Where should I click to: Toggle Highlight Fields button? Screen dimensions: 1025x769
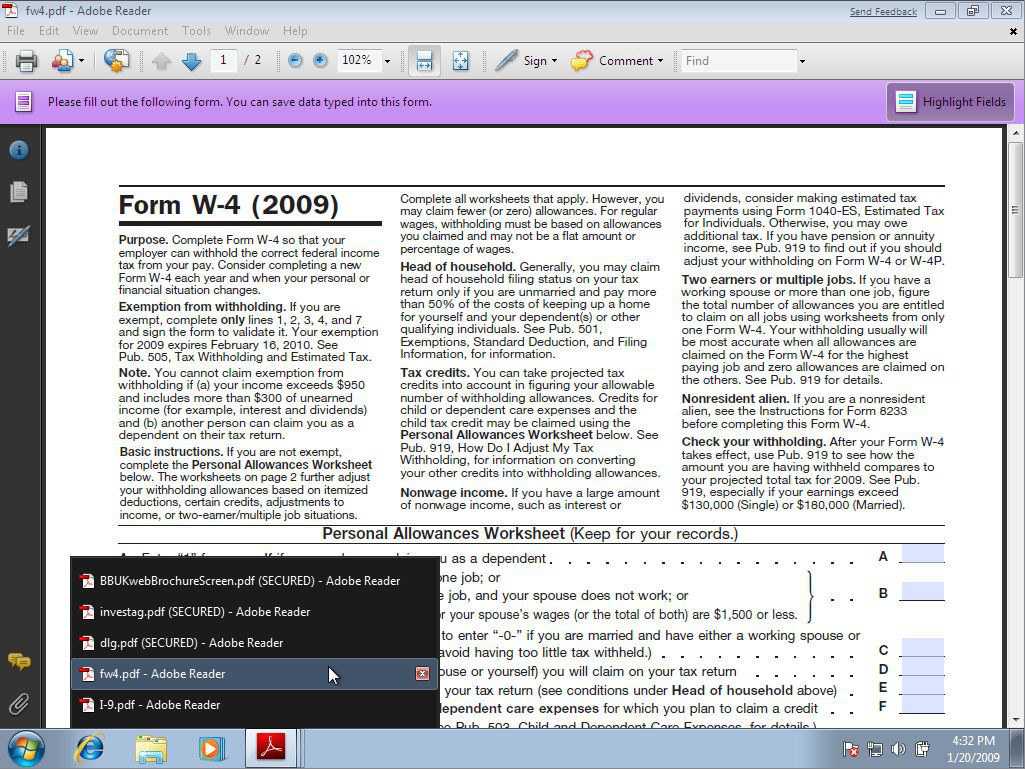[x=951, y=102]
